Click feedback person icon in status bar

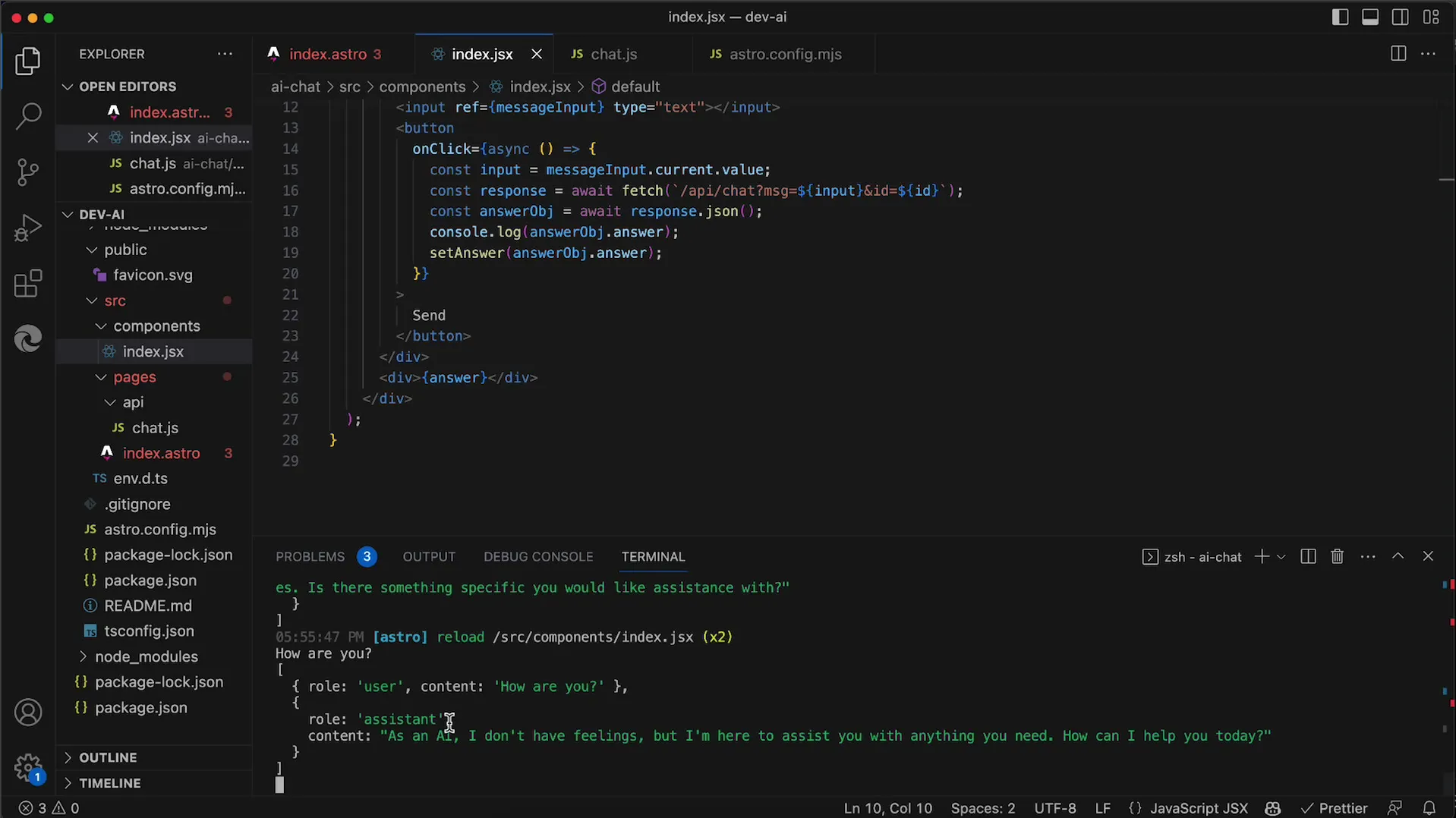pos(1395,808)
